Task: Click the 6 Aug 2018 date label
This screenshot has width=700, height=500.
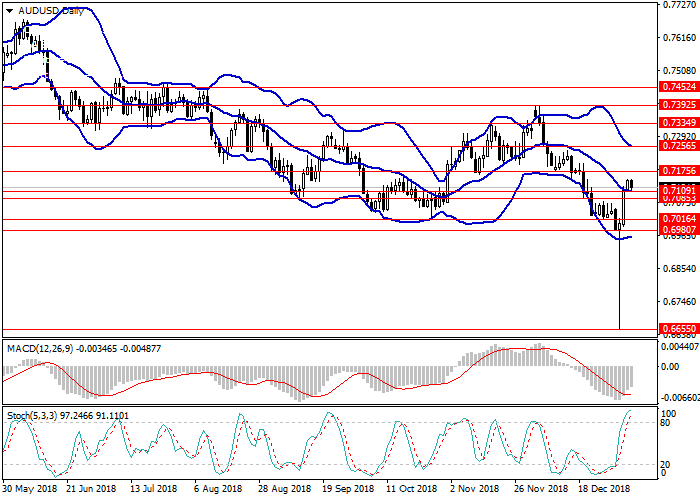Action: tap(216, 490)
